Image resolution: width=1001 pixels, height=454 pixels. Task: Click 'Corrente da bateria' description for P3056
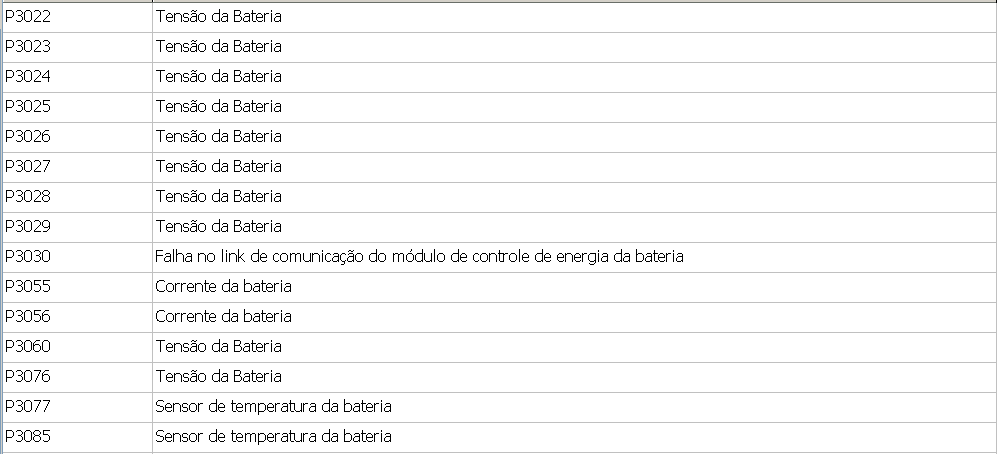[223, 317]
